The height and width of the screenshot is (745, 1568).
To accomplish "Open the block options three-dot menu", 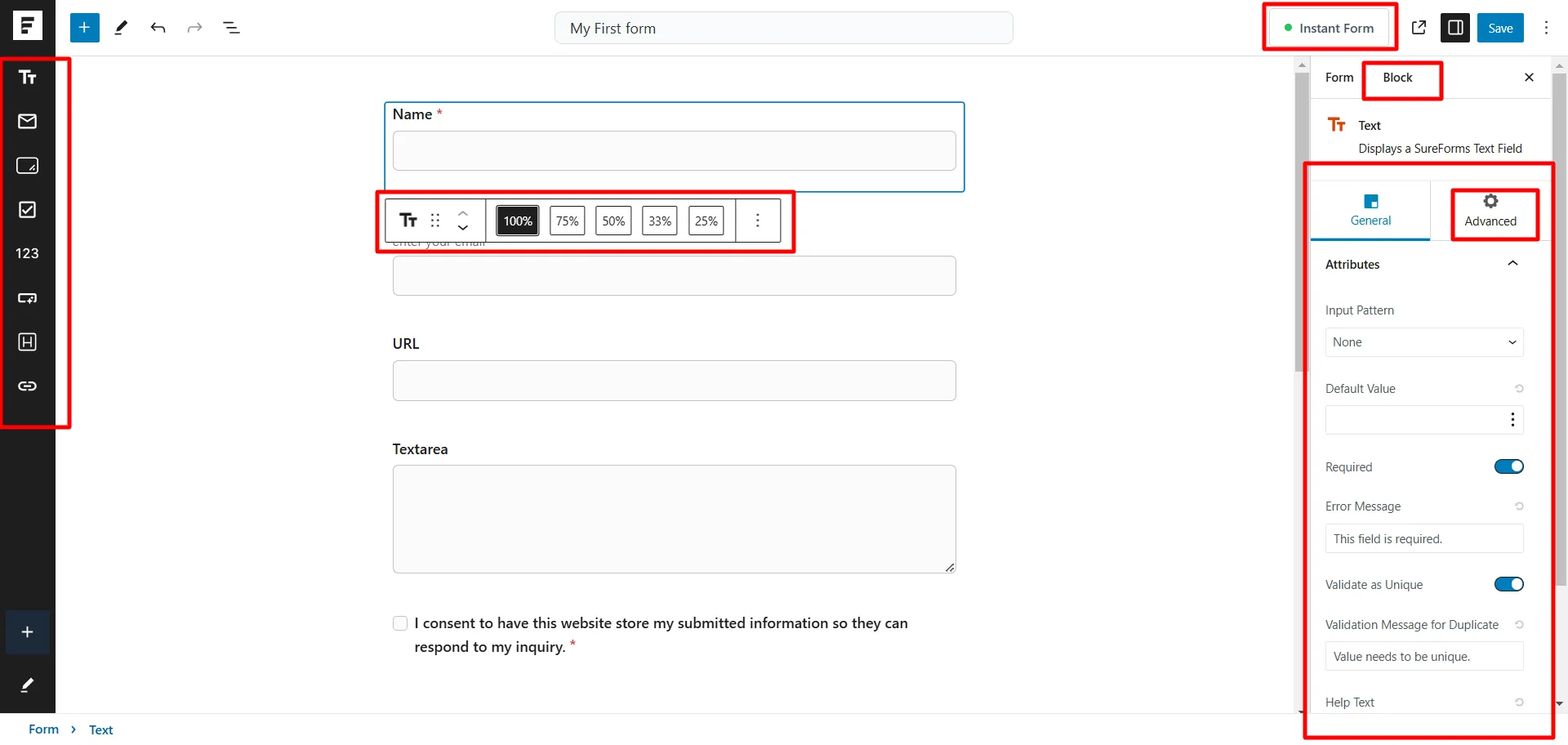I will (758, 220).
